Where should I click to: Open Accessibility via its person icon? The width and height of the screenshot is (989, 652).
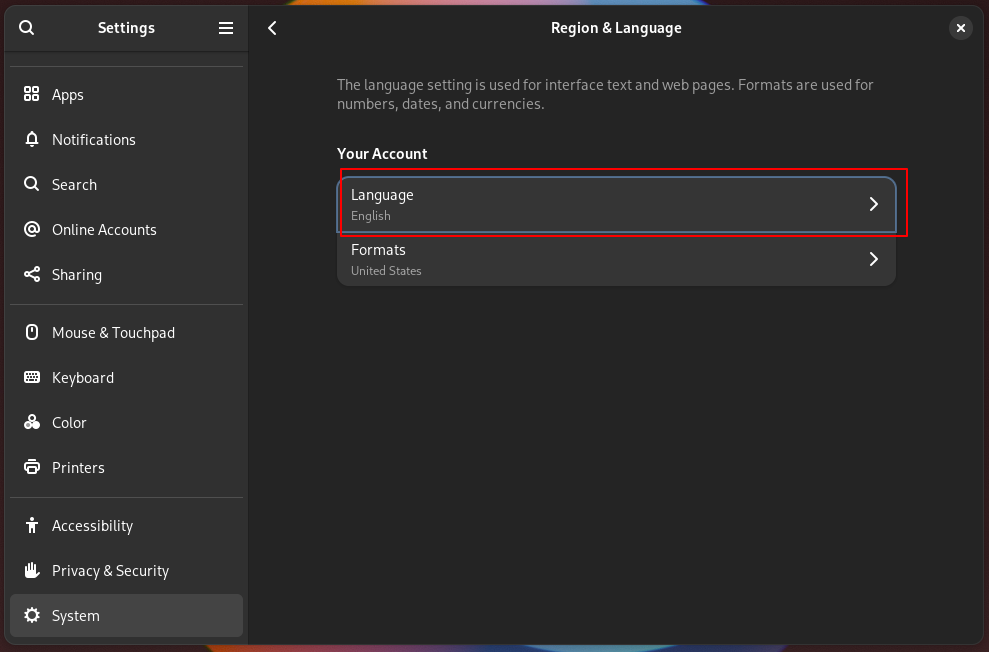click(x=32, y=525)
